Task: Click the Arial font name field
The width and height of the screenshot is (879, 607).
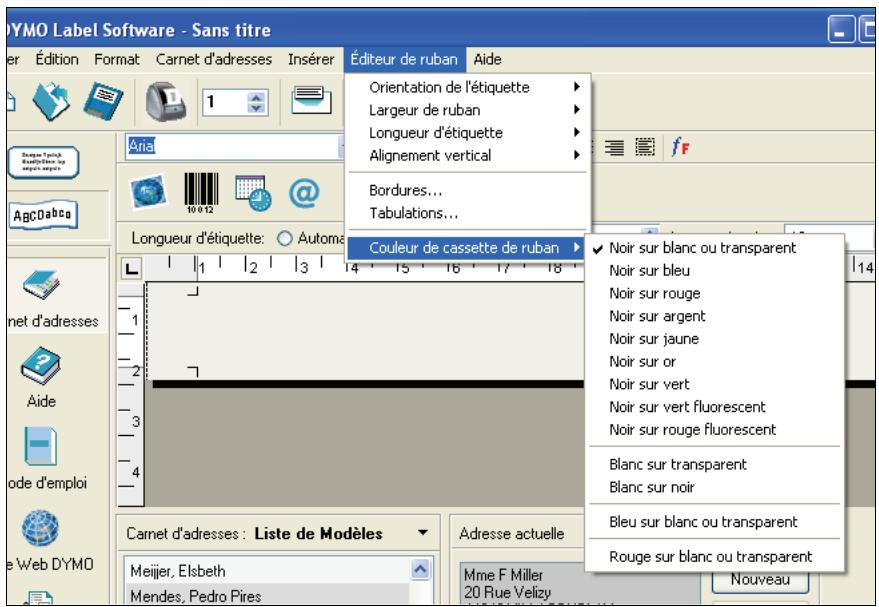Action: pyautogui.click(x=233, y=146)
